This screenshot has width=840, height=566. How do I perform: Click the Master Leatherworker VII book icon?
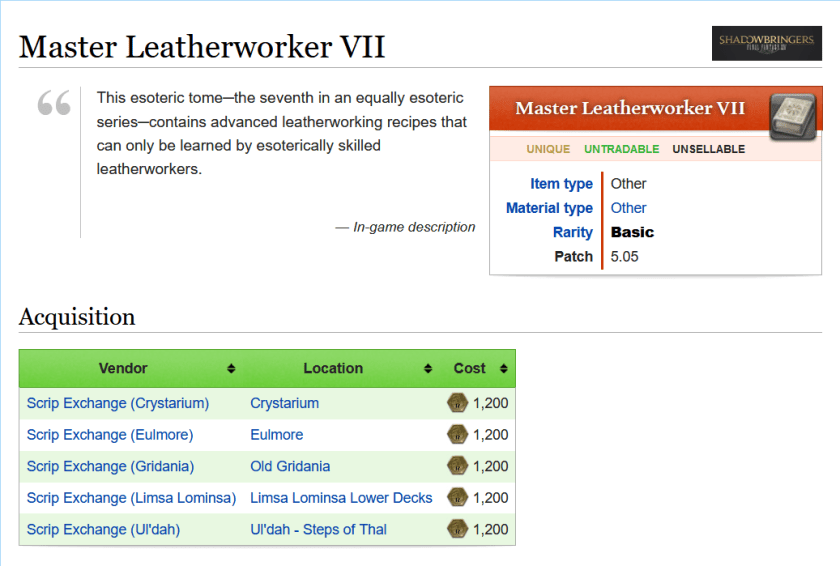pyautogui.click(x=792, y=116)
